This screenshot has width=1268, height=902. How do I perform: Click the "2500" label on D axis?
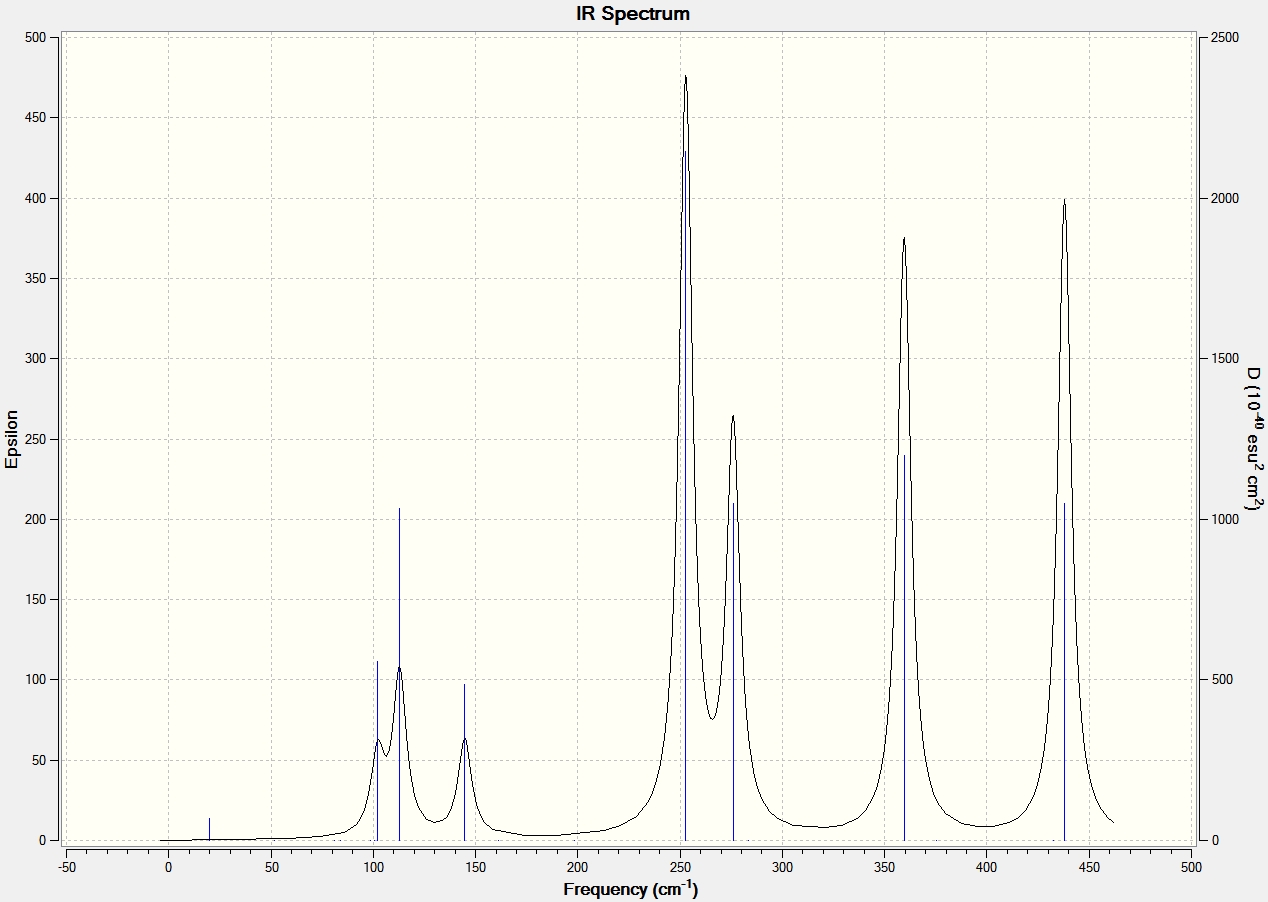(1225, 37)
